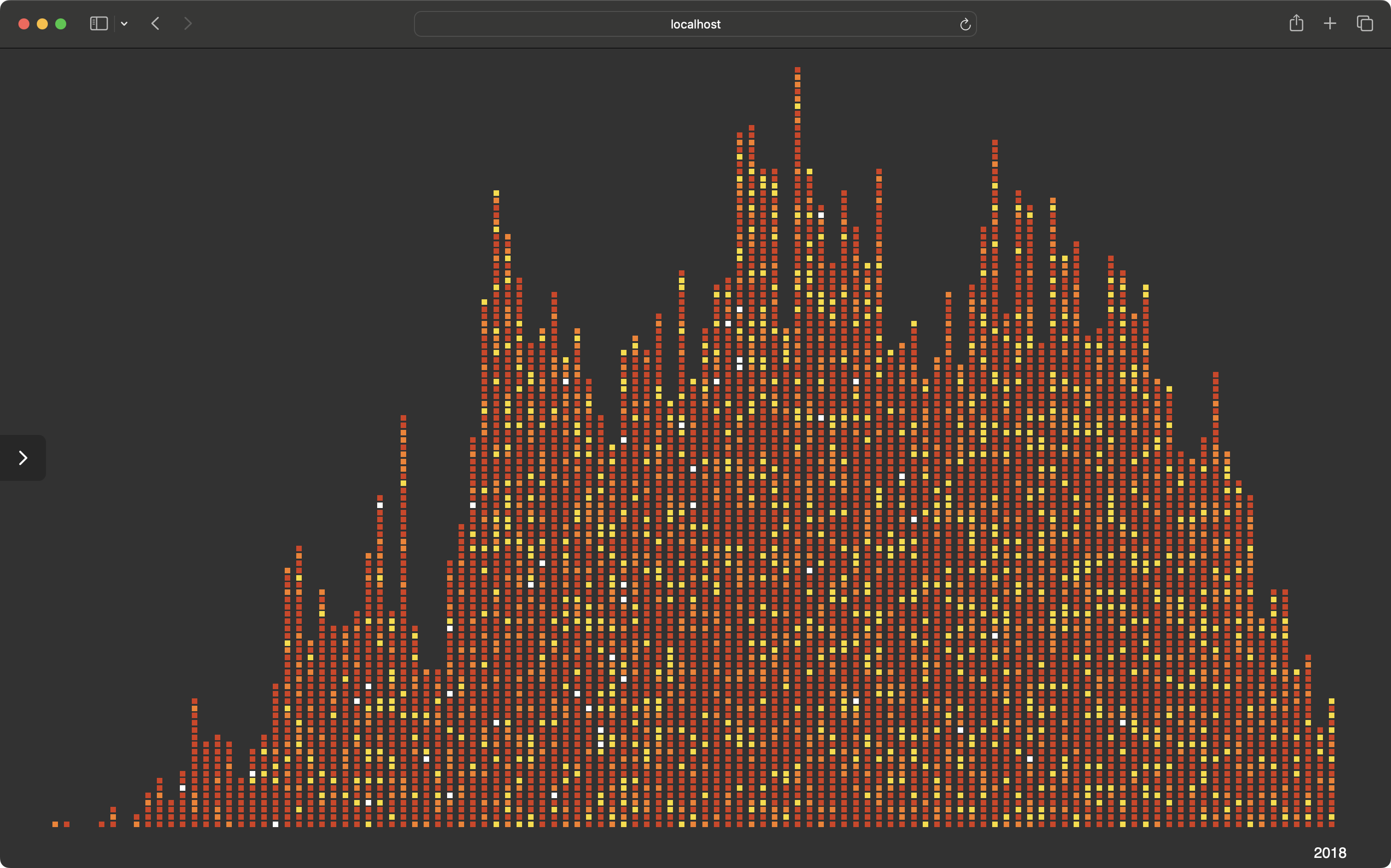Screen dimensions: 1391x868
Task: Open the sidebar options dropdown chevron
Action: pyautogui.click(x=124, y=24)
